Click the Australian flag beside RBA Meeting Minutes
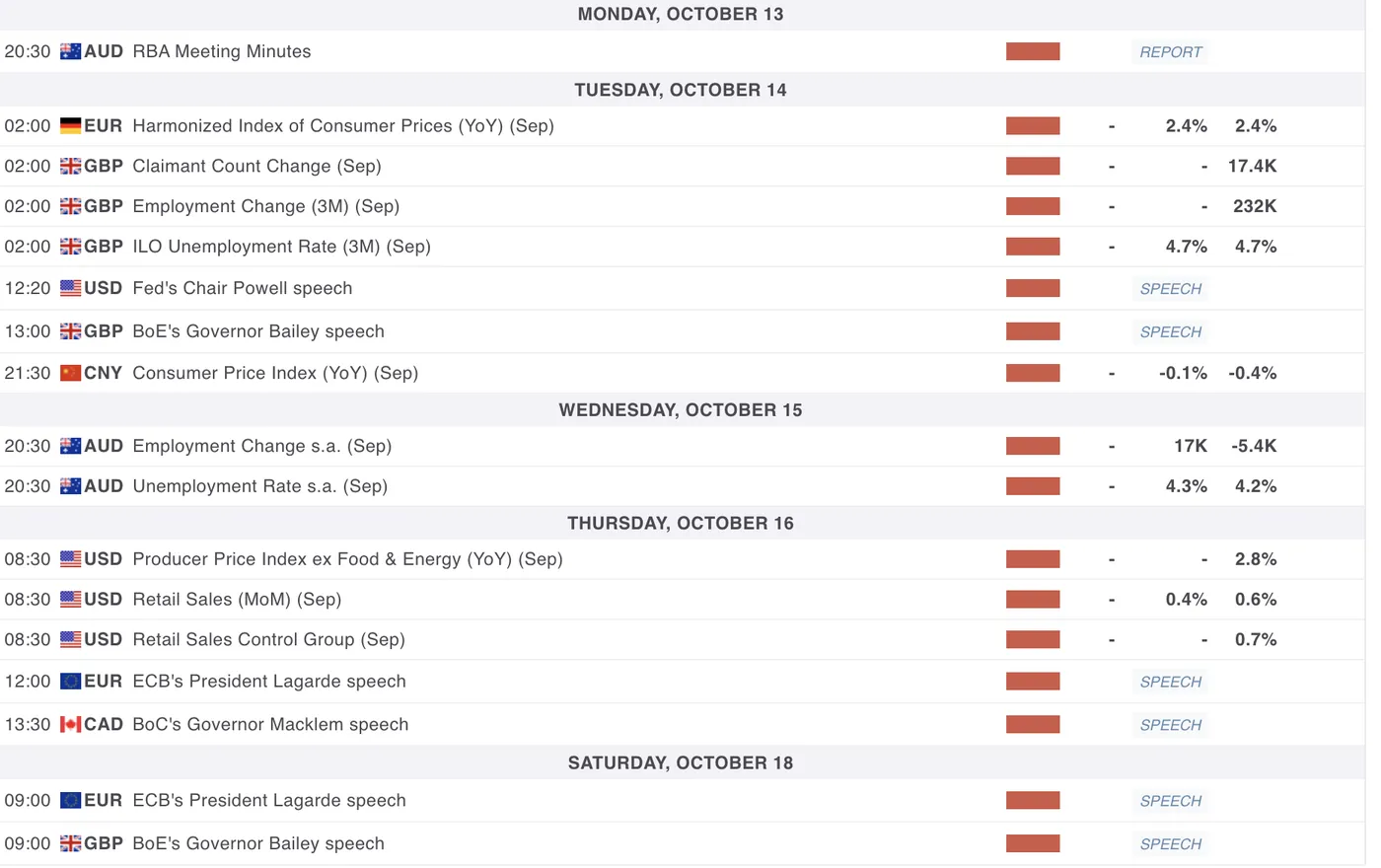The width and height of the screenshot is (1381, 868). click(x=70, y=51)
